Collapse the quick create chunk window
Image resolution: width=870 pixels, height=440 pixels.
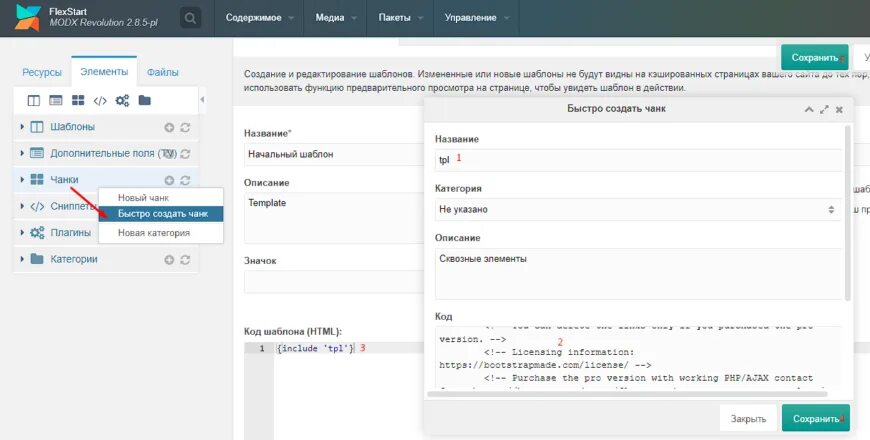tap(809, 109)
